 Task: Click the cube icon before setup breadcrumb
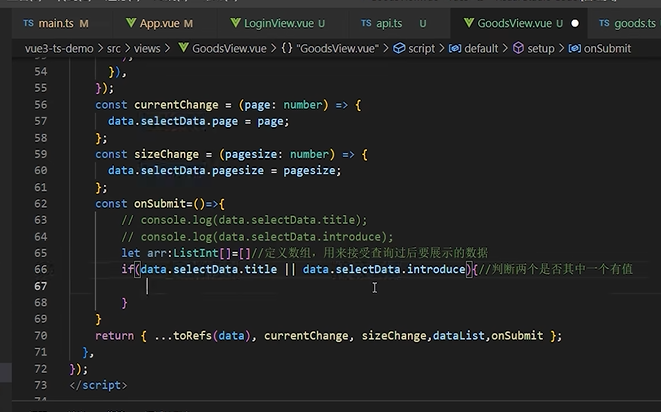click(518, 48)
